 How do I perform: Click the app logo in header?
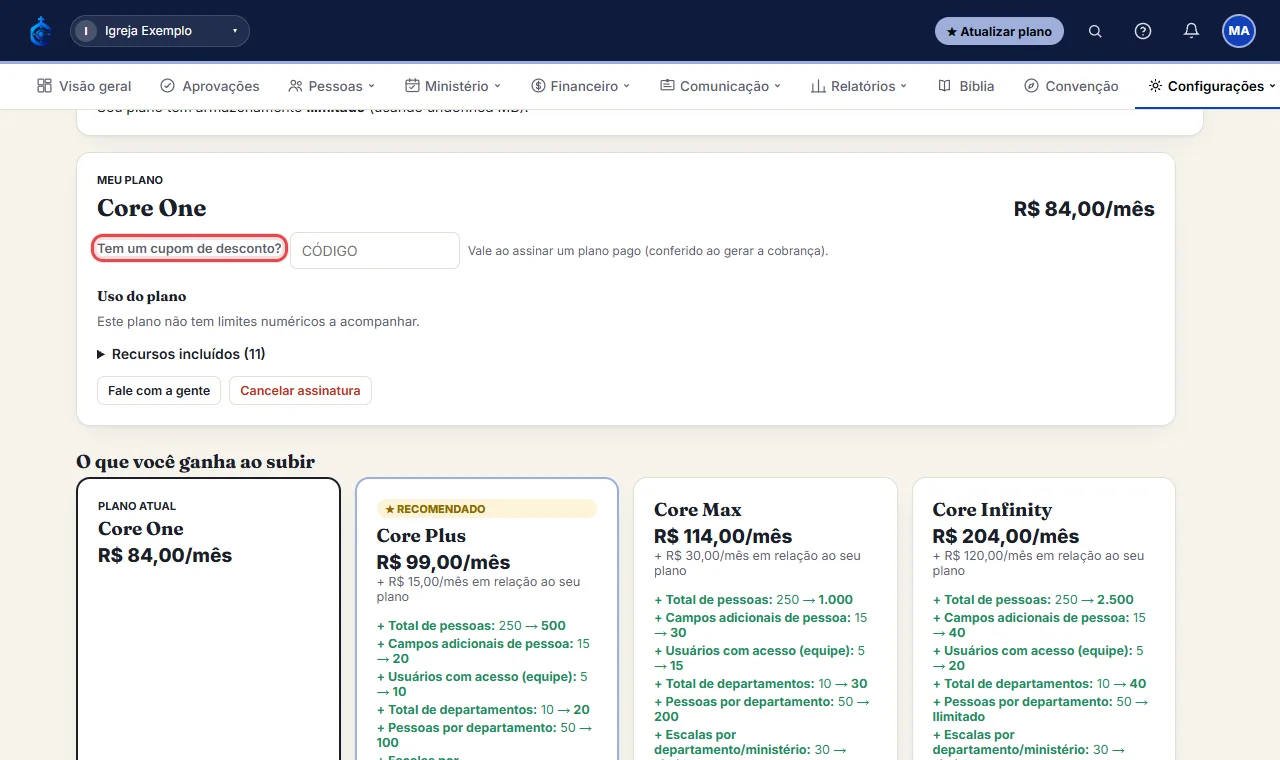tap(41, 31)
